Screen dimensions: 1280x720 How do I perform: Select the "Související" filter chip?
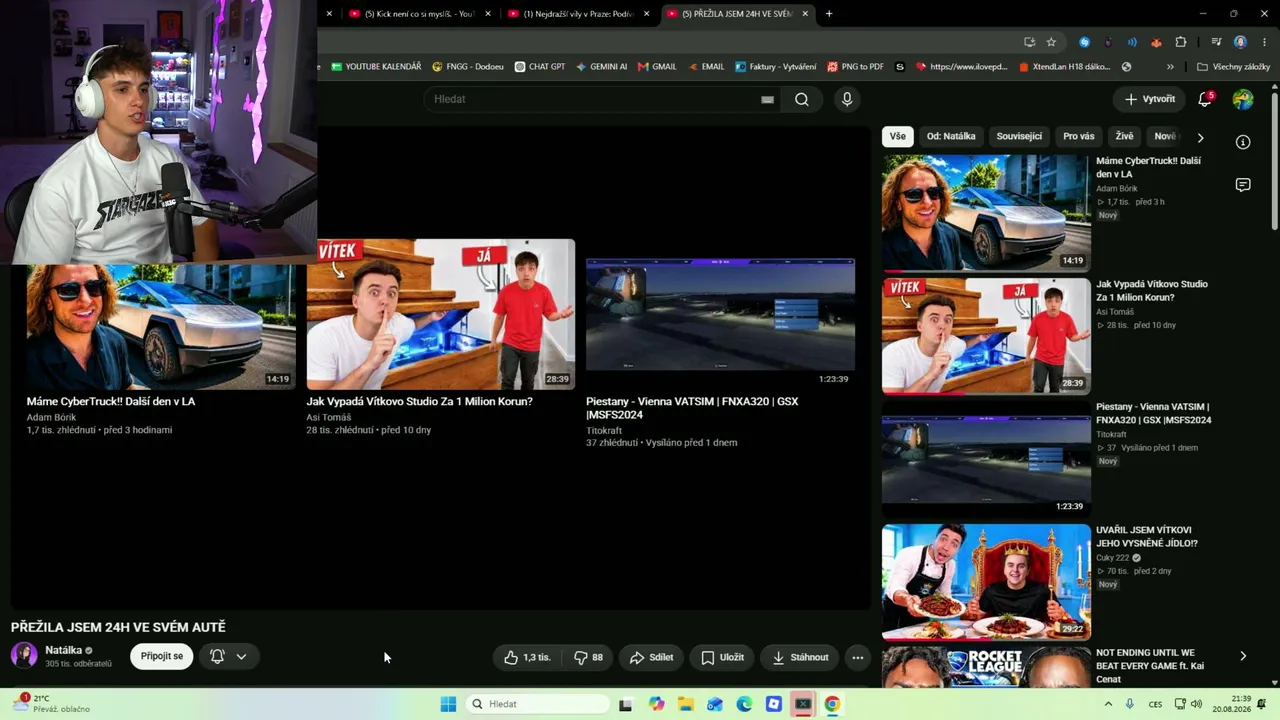tap(1019, 136)
